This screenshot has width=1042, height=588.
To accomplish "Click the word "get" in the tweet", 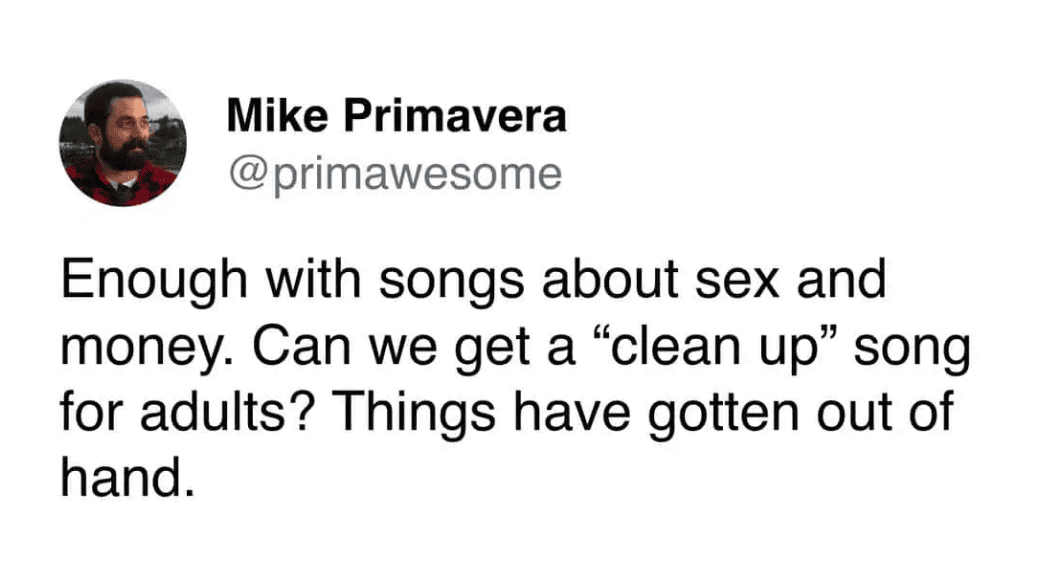I will pyautogui.click(x=489, y=349).
